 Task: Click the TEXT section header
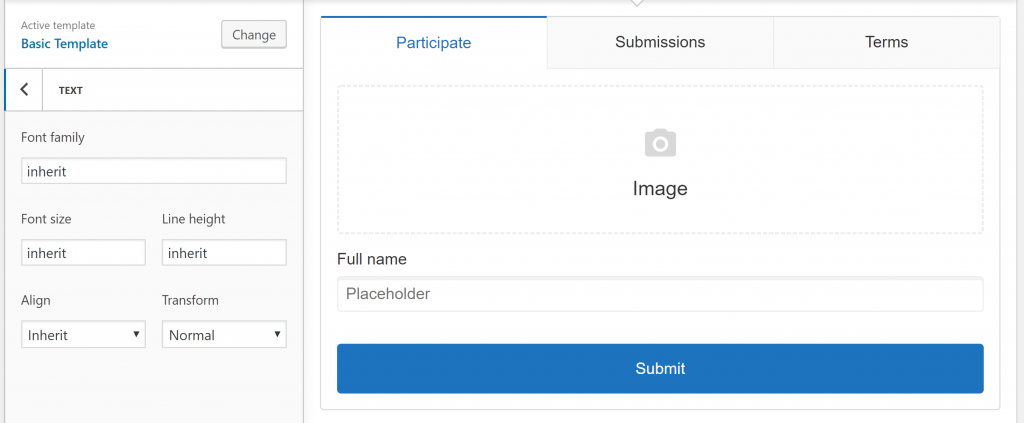coord(71,90)
